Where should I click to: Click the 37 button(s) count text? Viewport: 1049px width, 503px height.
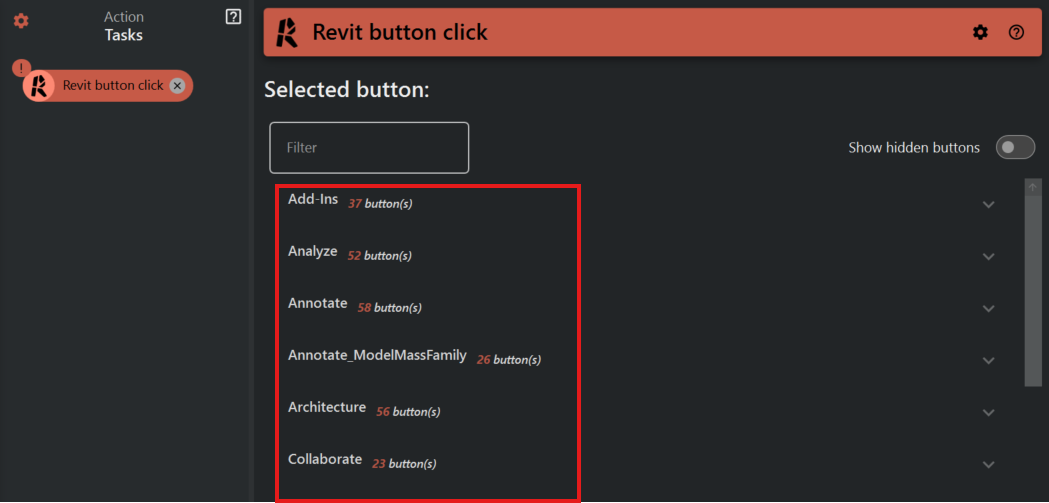coord(380,204)
